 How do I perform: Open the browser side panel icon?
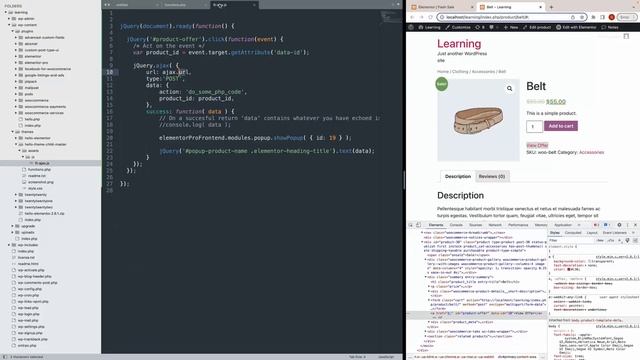click(x=602, y=17)
